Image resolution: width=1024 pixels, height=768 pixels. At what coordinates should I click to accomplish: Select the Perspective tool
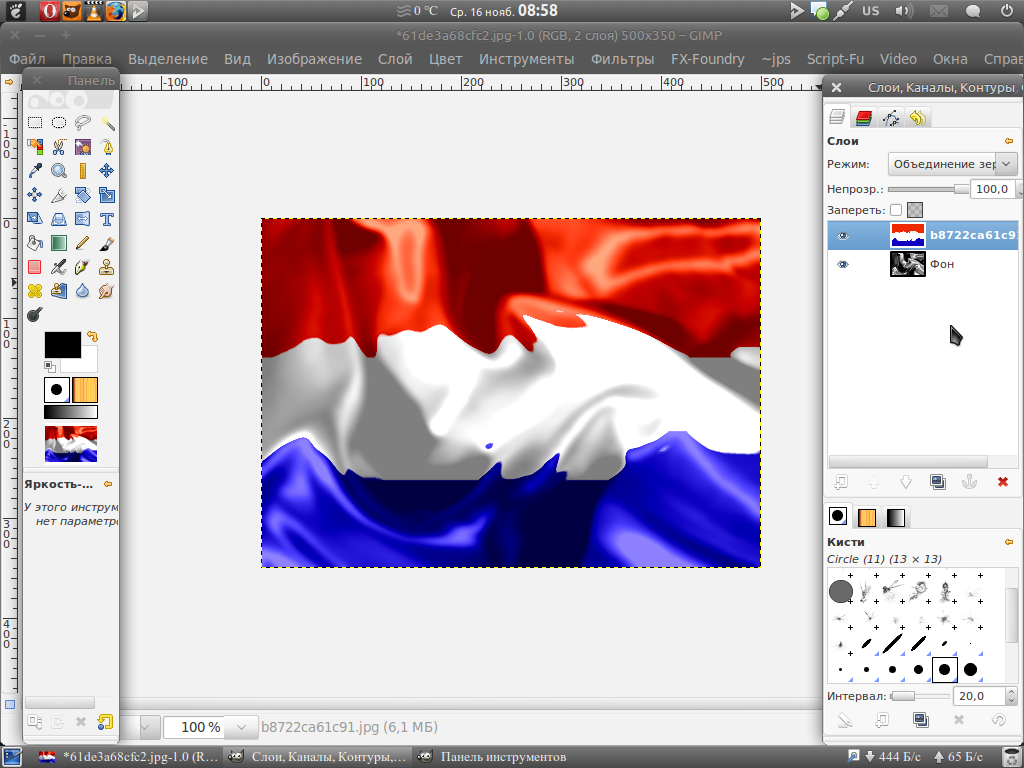pyautogui.click(x=59, y=219)
